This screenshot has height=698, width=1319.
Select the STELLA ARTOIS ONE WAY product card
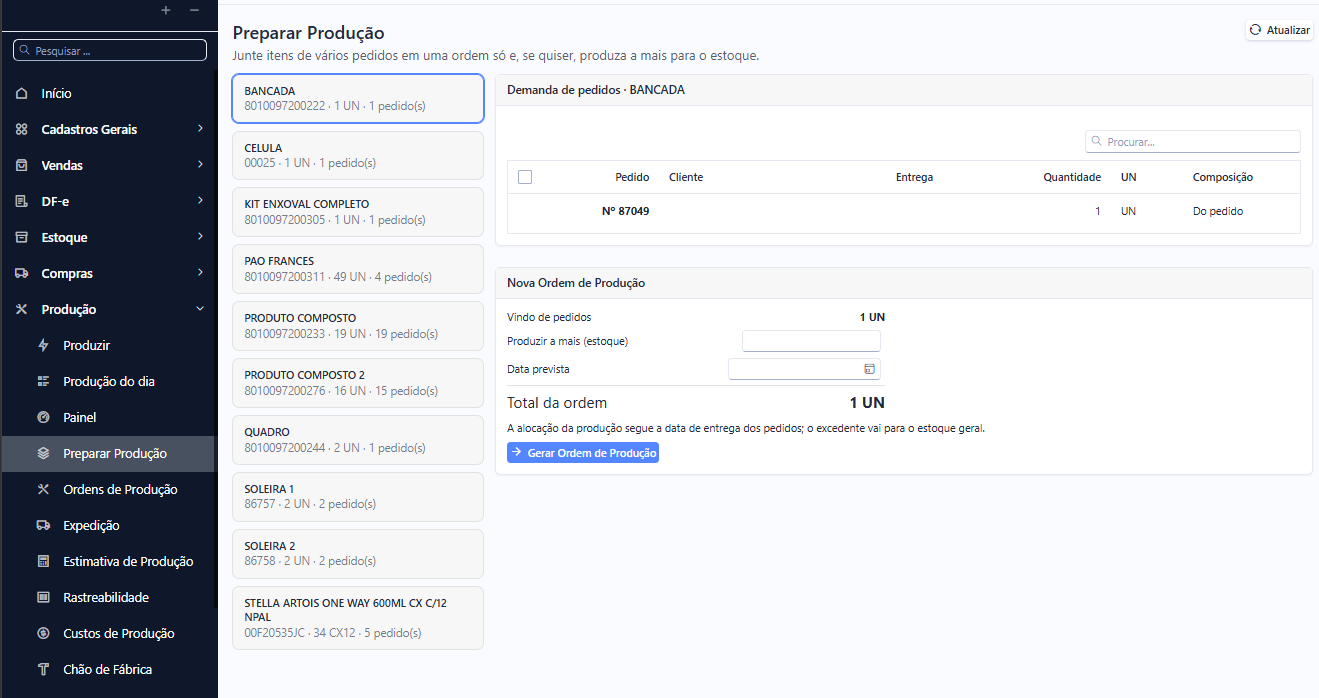pos(358,618)
